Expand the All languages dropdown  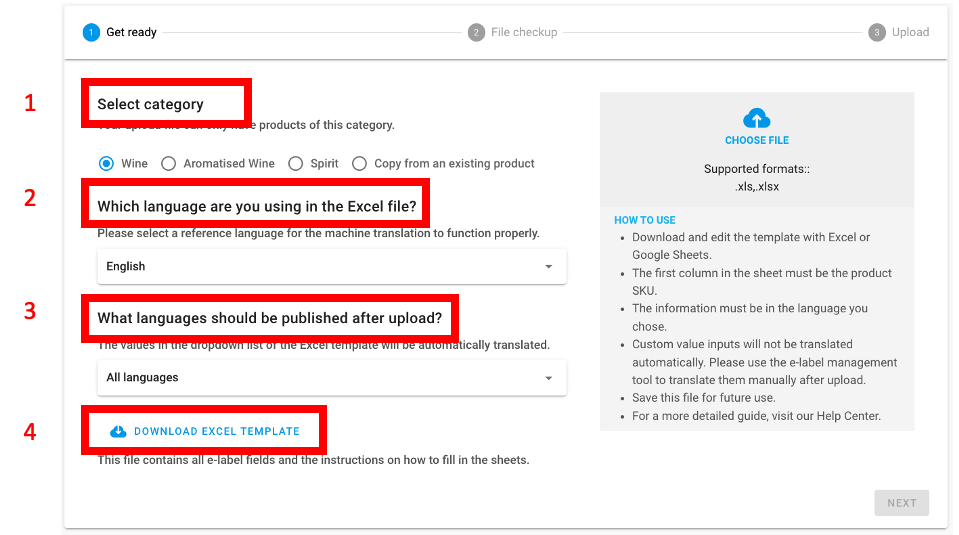[330, 378]
